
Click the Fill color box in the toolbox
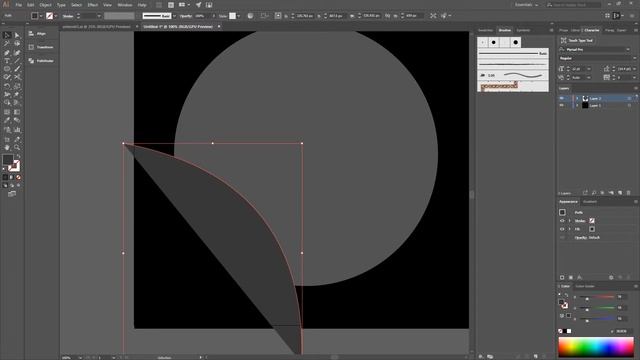click(8, 160)
